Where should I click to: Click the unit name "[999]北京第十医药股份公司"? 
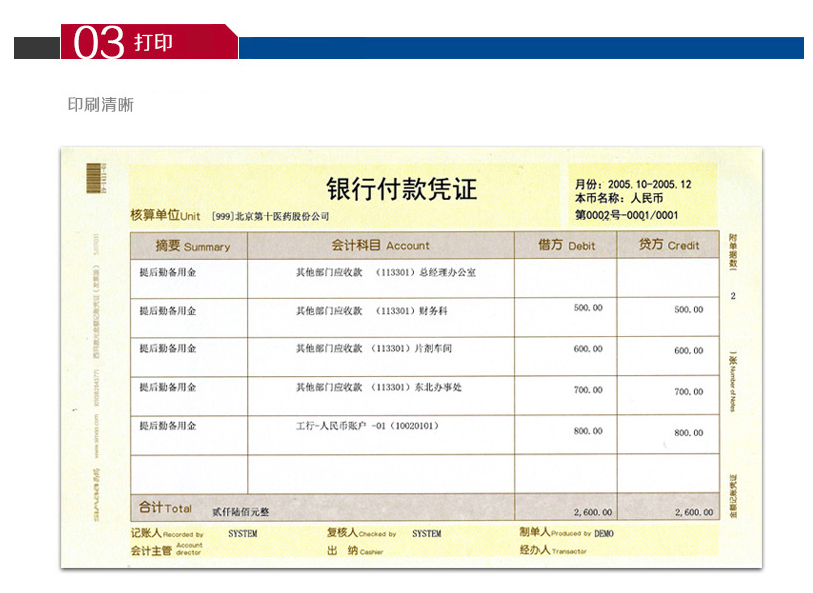[270, 216]
